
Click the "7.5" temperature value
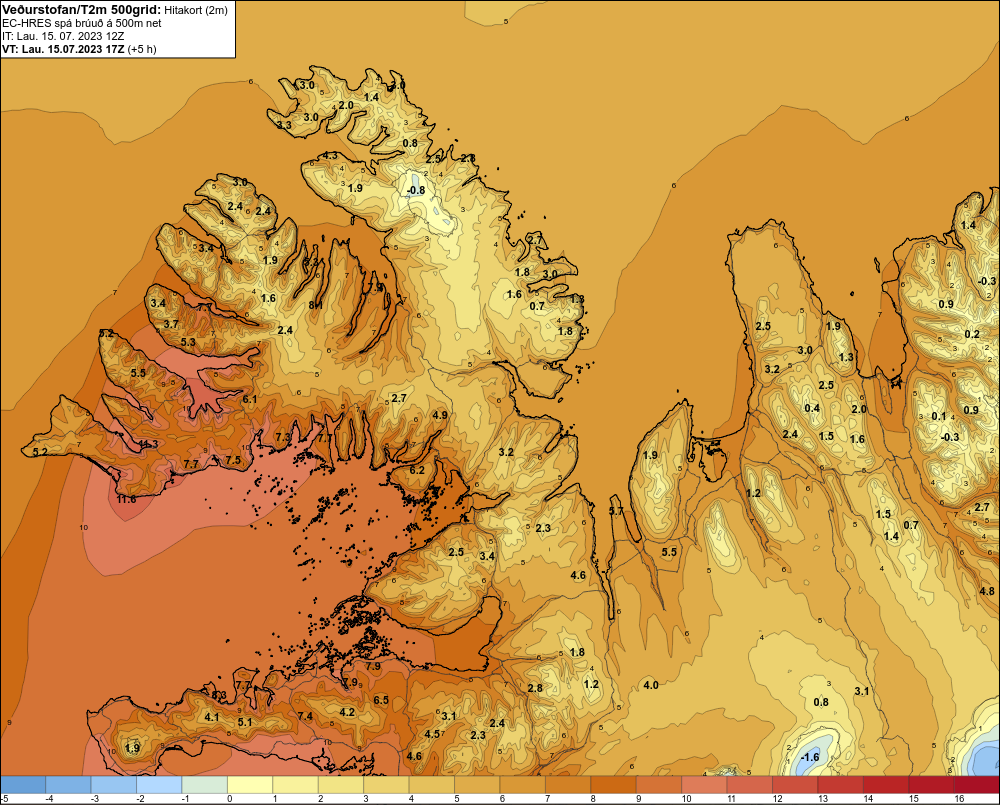[233, 460]
